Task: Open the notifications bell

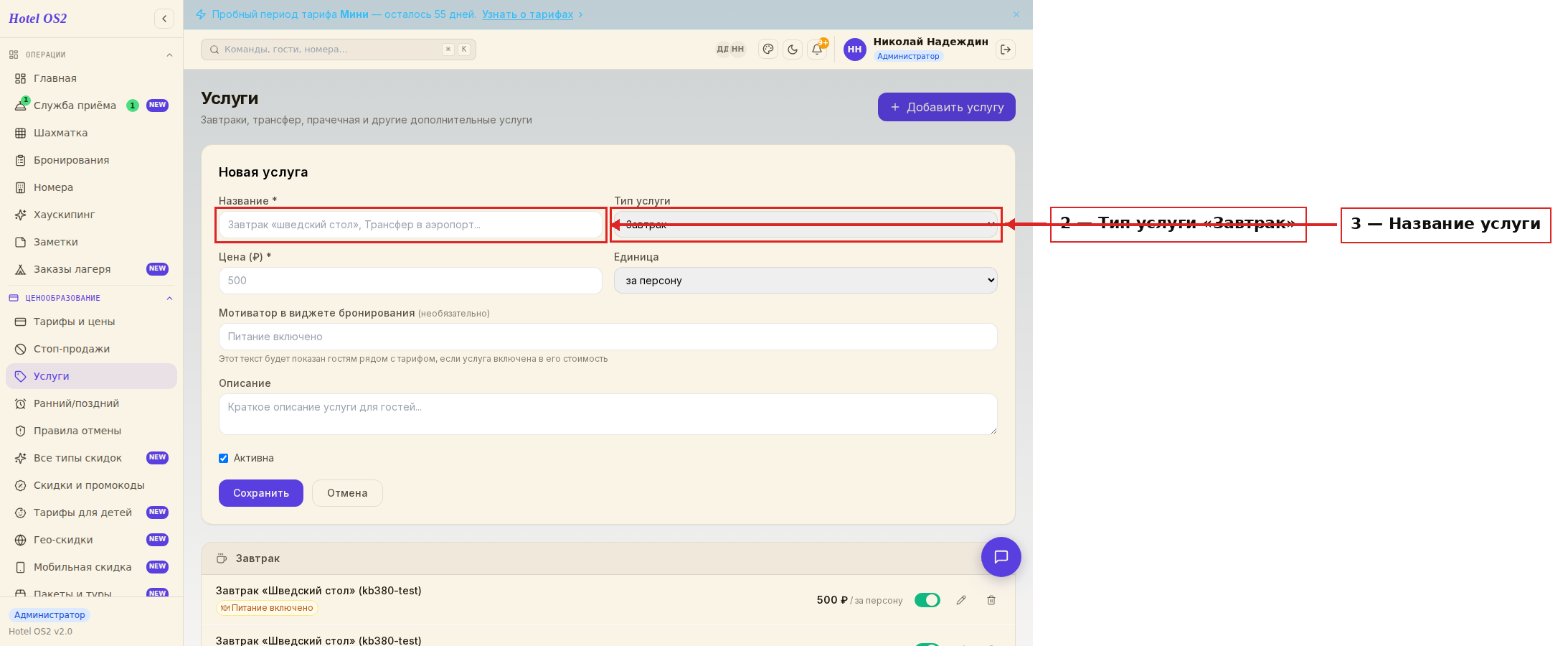Action: coord(817,50)
